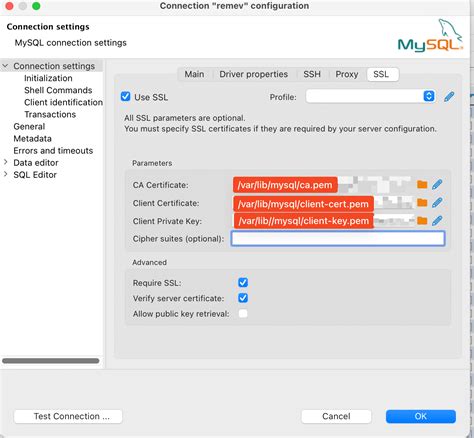This screenshot has width=474, height=438.
Task: Select Shell Commands in the tree
Action: point(58,90)
